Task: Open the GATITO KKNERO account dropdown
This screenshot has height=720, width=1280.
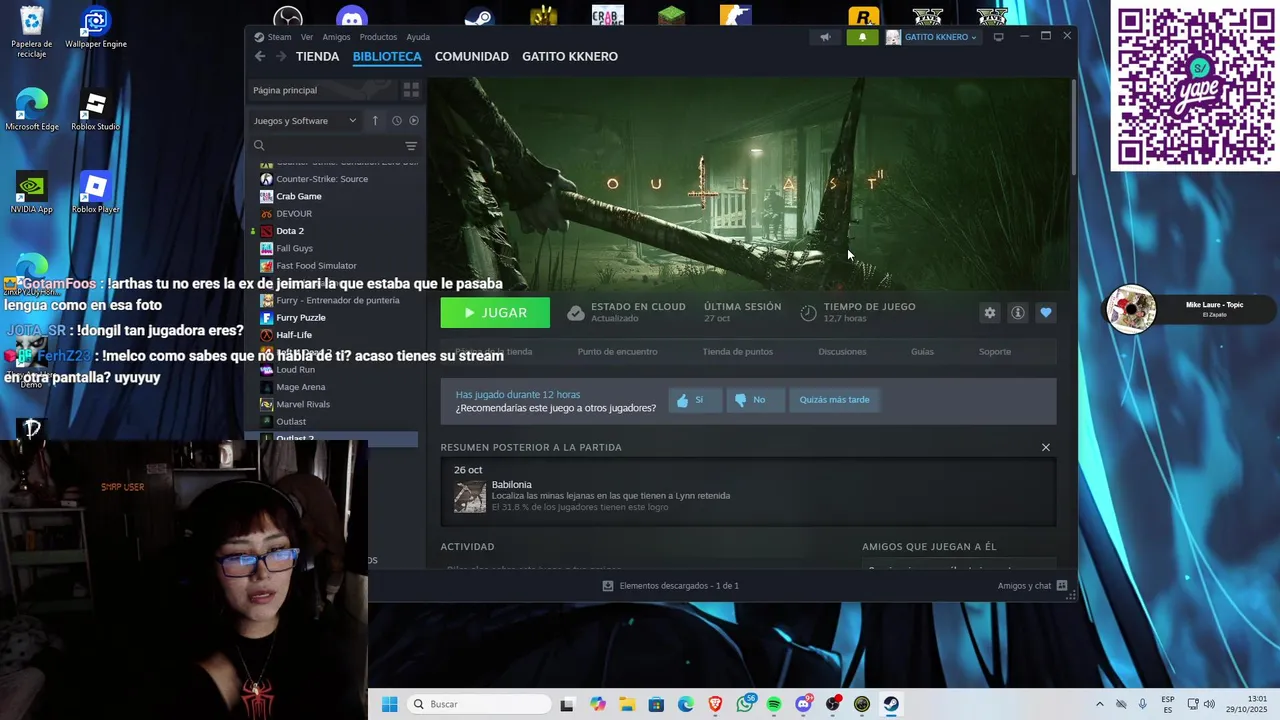Action: pyautogui.click(x=932, y=37)
